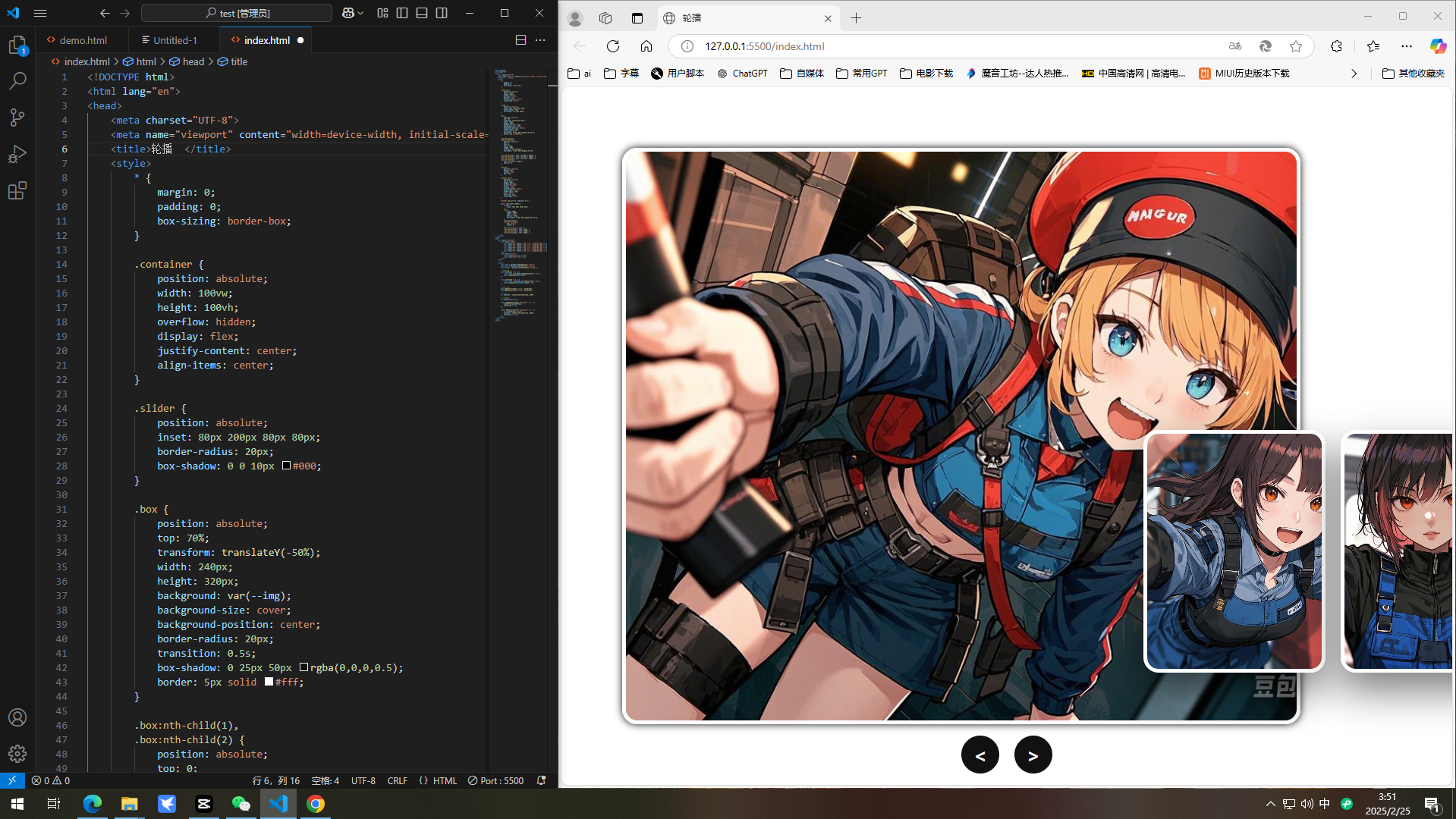Show more bookmarks with the overflow chevron
1456x819 pixels.
(x=1354, y=74)
